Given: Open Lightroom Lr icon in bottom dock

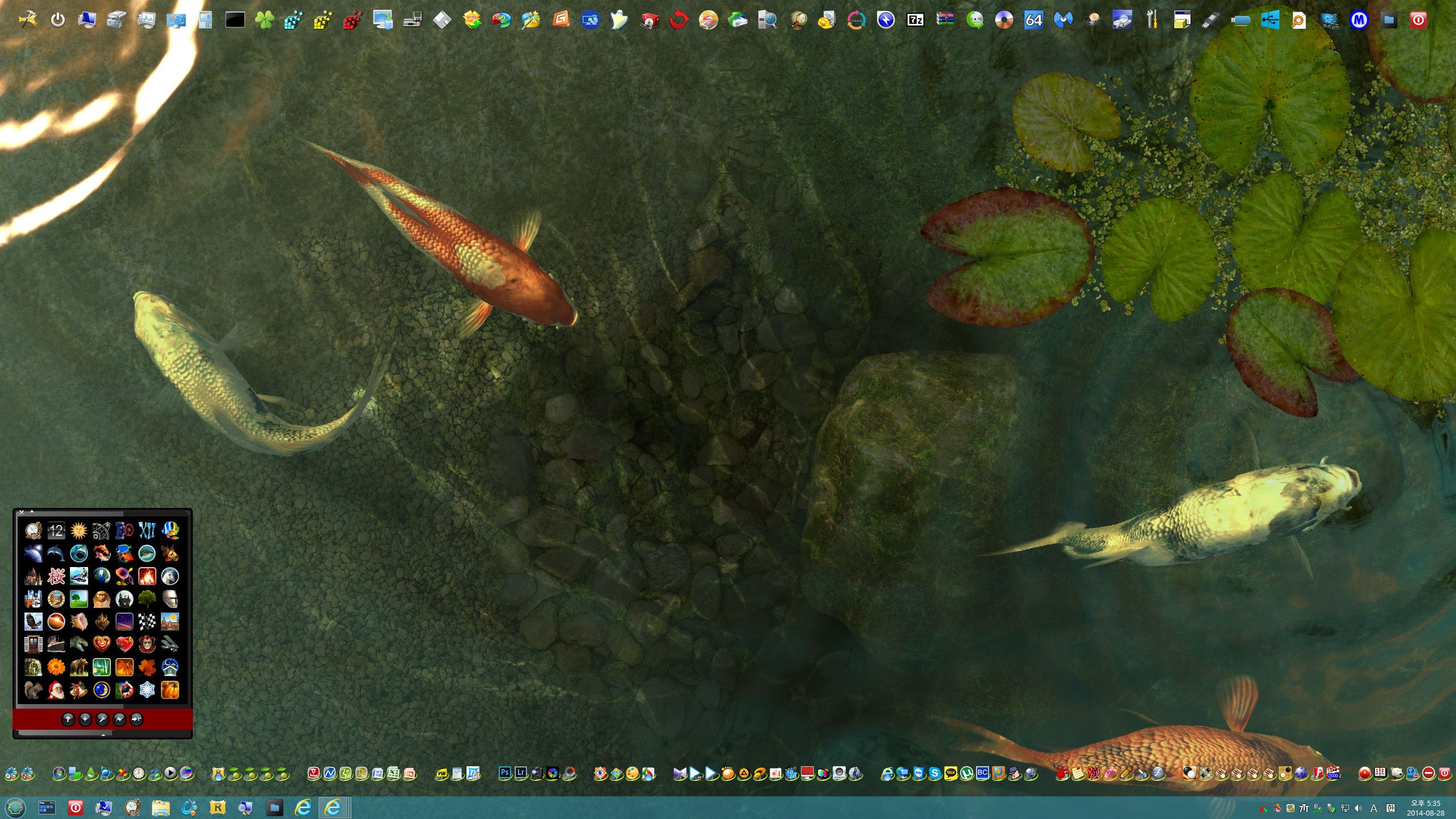Looking at the screenshot, I should click(520, 773).
